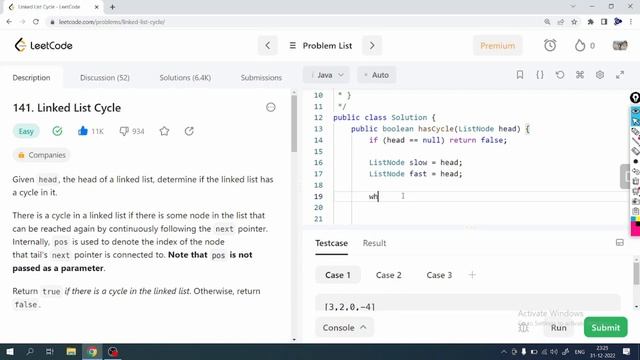
Task: Open the Solutions (6.4K) tab
Action: 185,78
